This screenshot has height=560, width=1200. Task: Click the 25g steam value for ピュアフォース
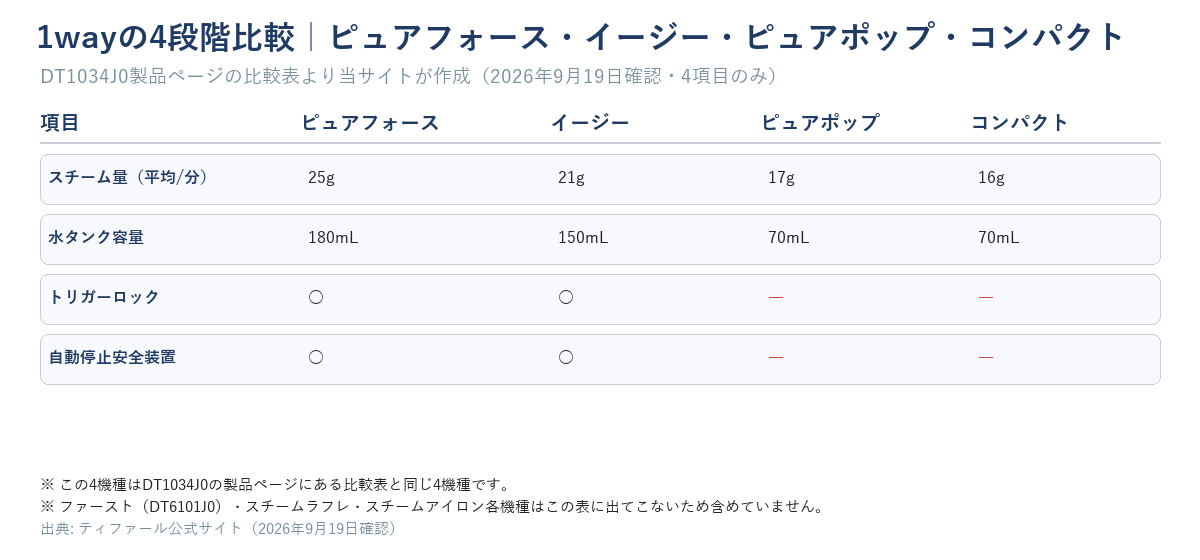click(321, 178)
